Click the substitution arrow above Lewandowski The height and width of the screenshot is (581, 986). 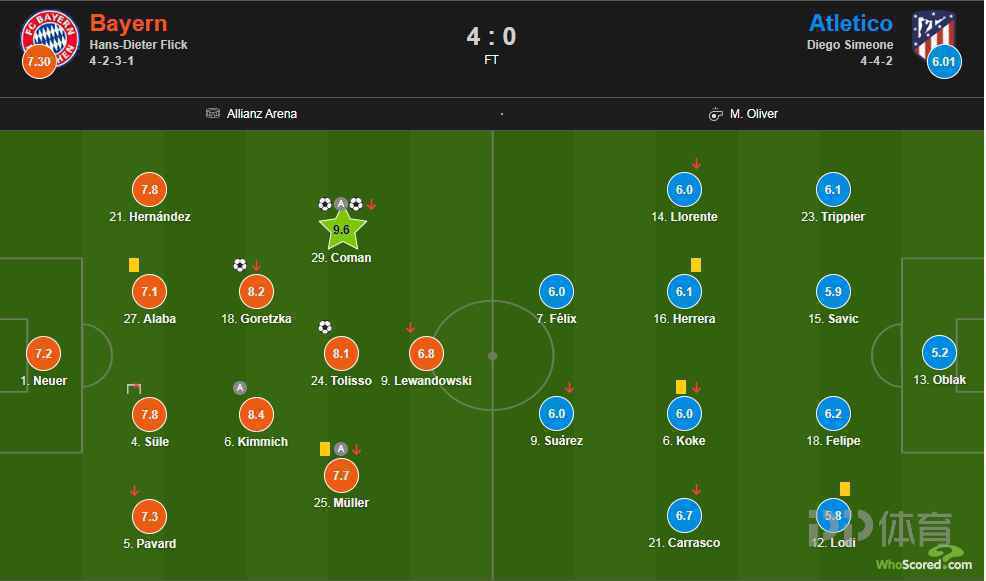coord(411,328)
